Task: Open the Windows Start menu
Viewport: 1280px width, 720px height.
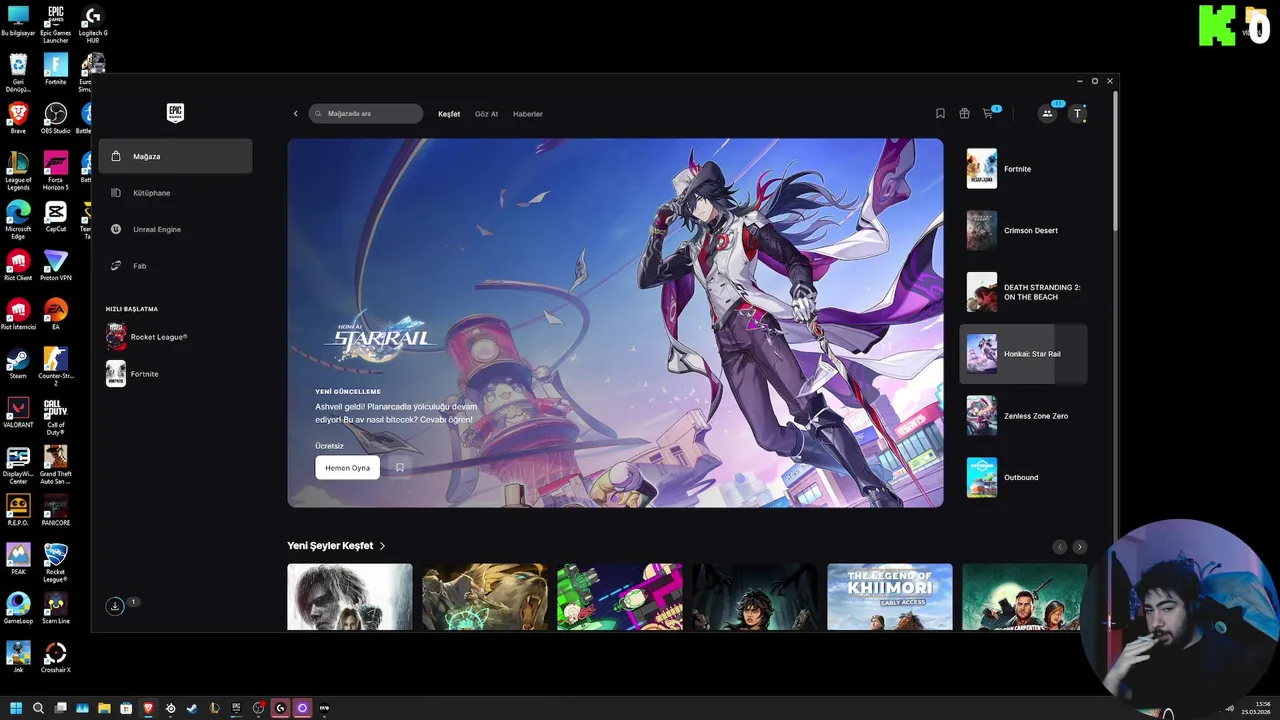Action: (16, 708)
